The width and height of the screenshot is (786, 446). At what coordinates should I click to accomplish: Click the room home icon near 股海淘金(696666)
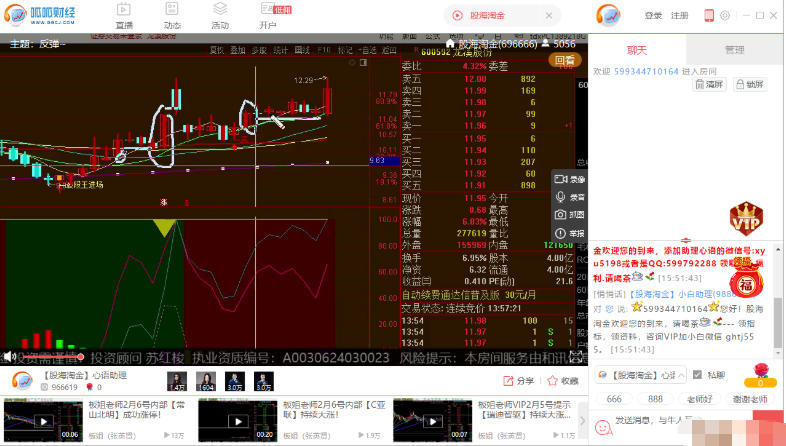tap(450, 44)
